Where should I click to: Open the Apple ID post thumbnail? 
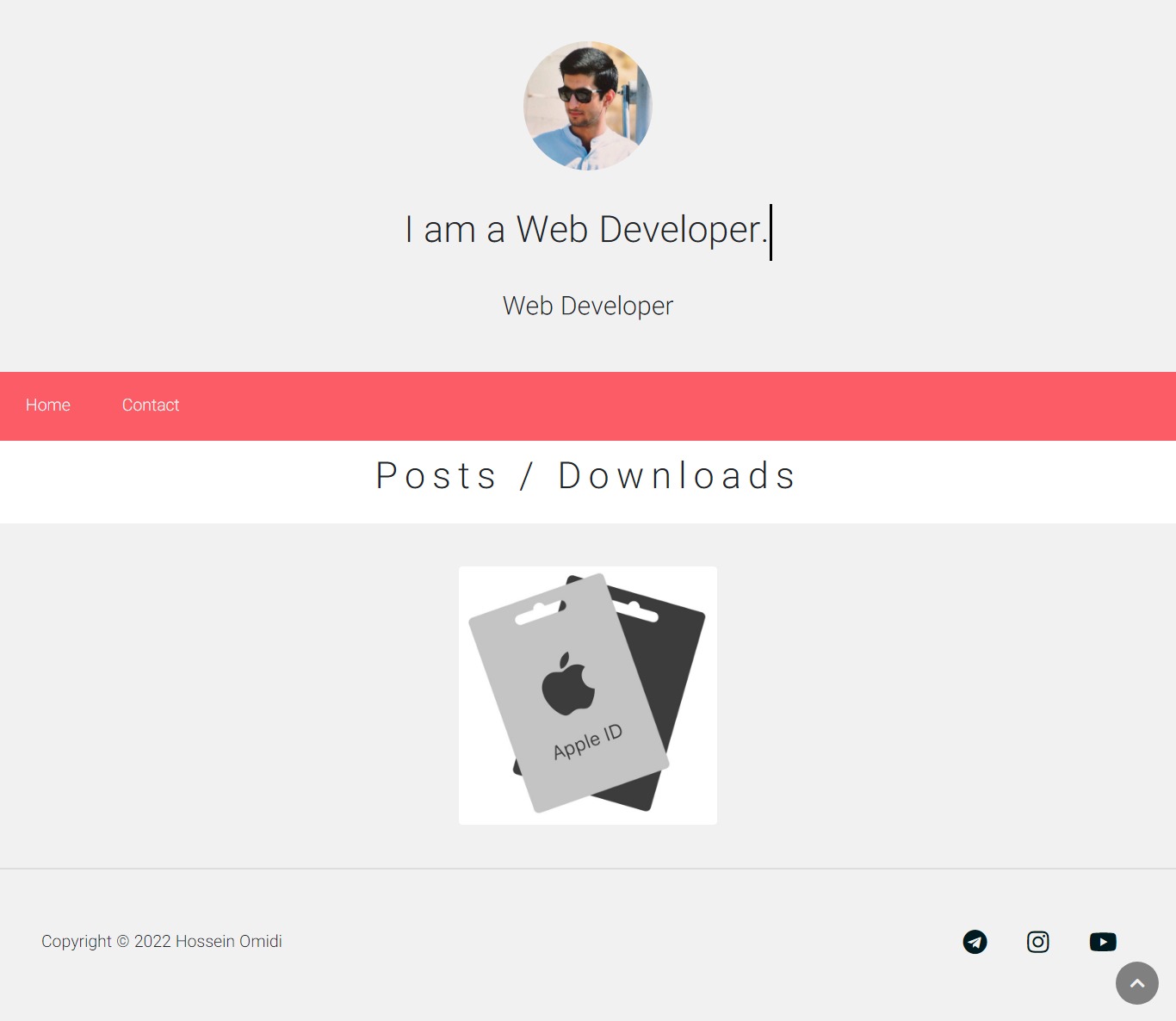pos(588,696)
